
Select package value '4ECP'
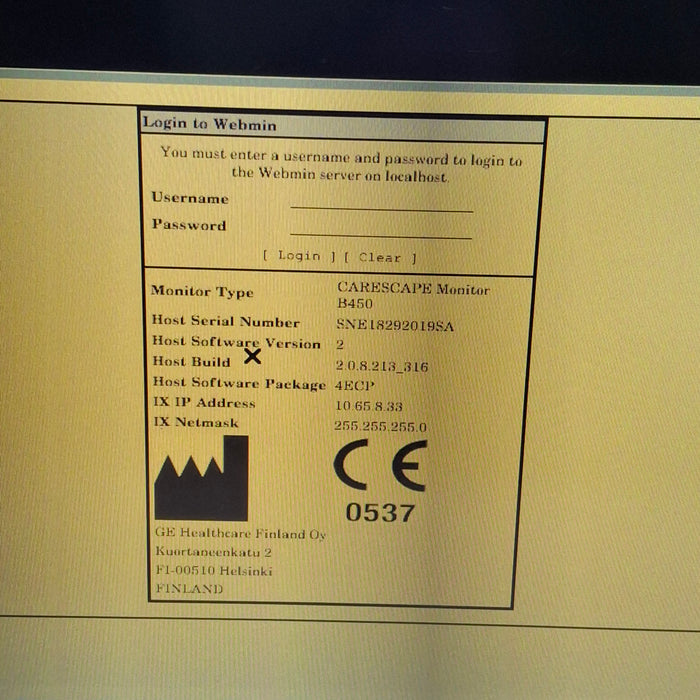pyautogui.click(x=354, y=385)
